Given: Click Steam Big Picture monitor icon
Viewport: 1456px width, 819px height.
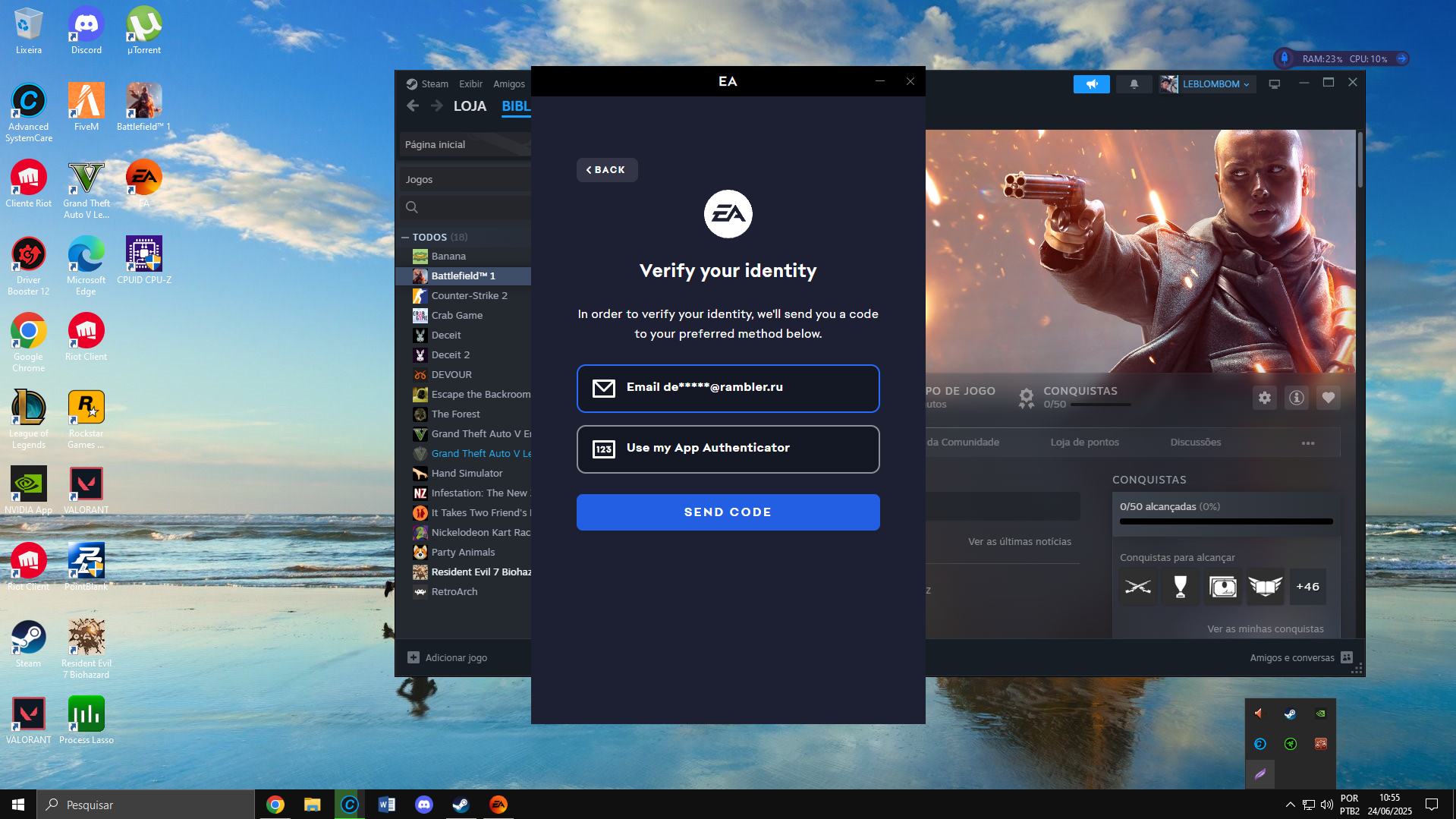Looking at the screenshot, I should 1275,84.
